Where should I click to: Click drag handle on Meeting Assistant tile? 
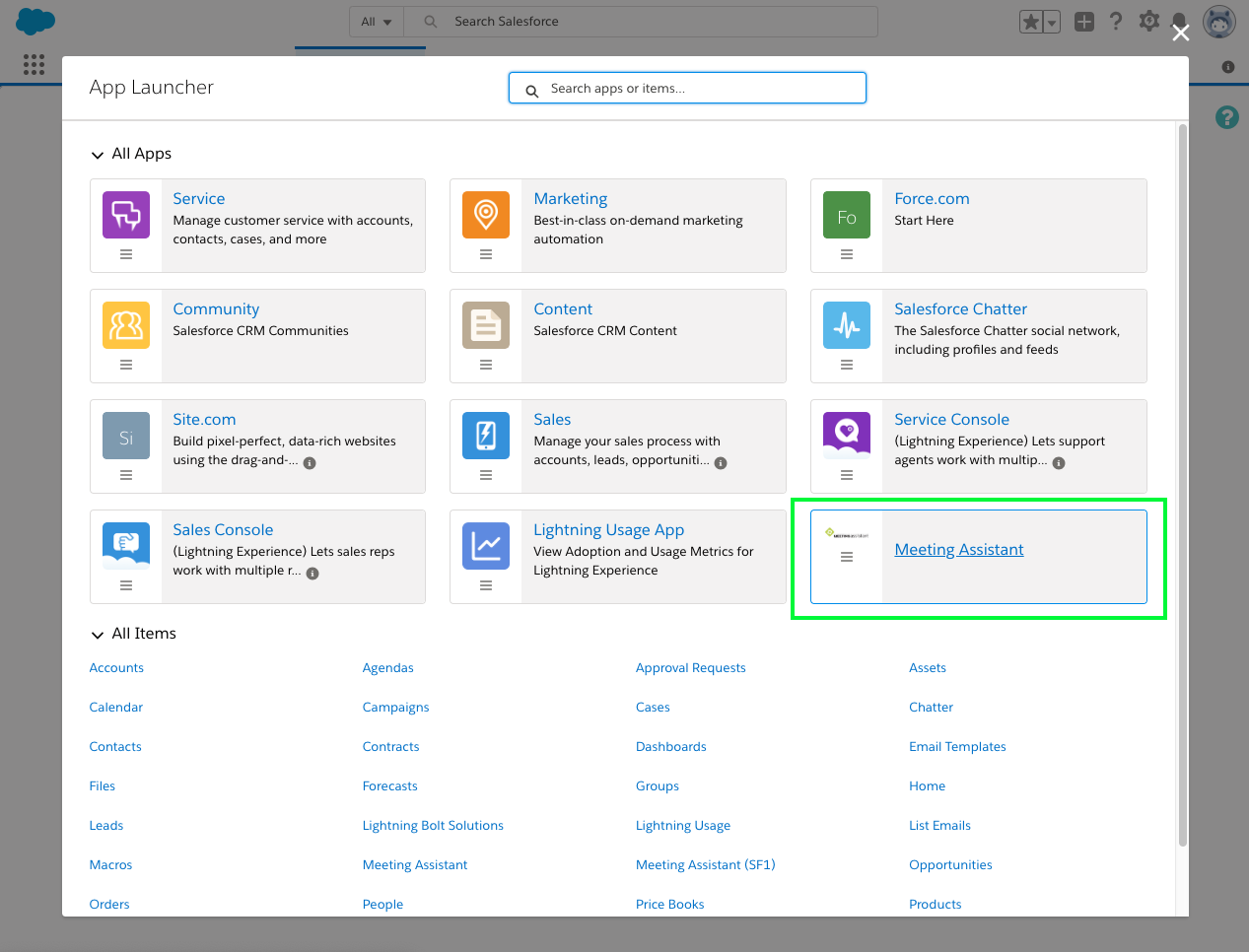(x=847, y=557)
